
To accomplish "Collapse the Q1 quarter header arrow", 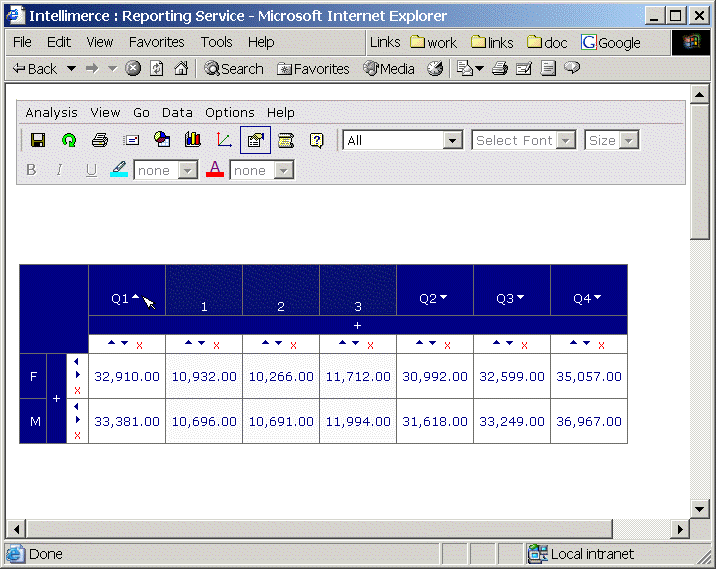I will point(135,296).
